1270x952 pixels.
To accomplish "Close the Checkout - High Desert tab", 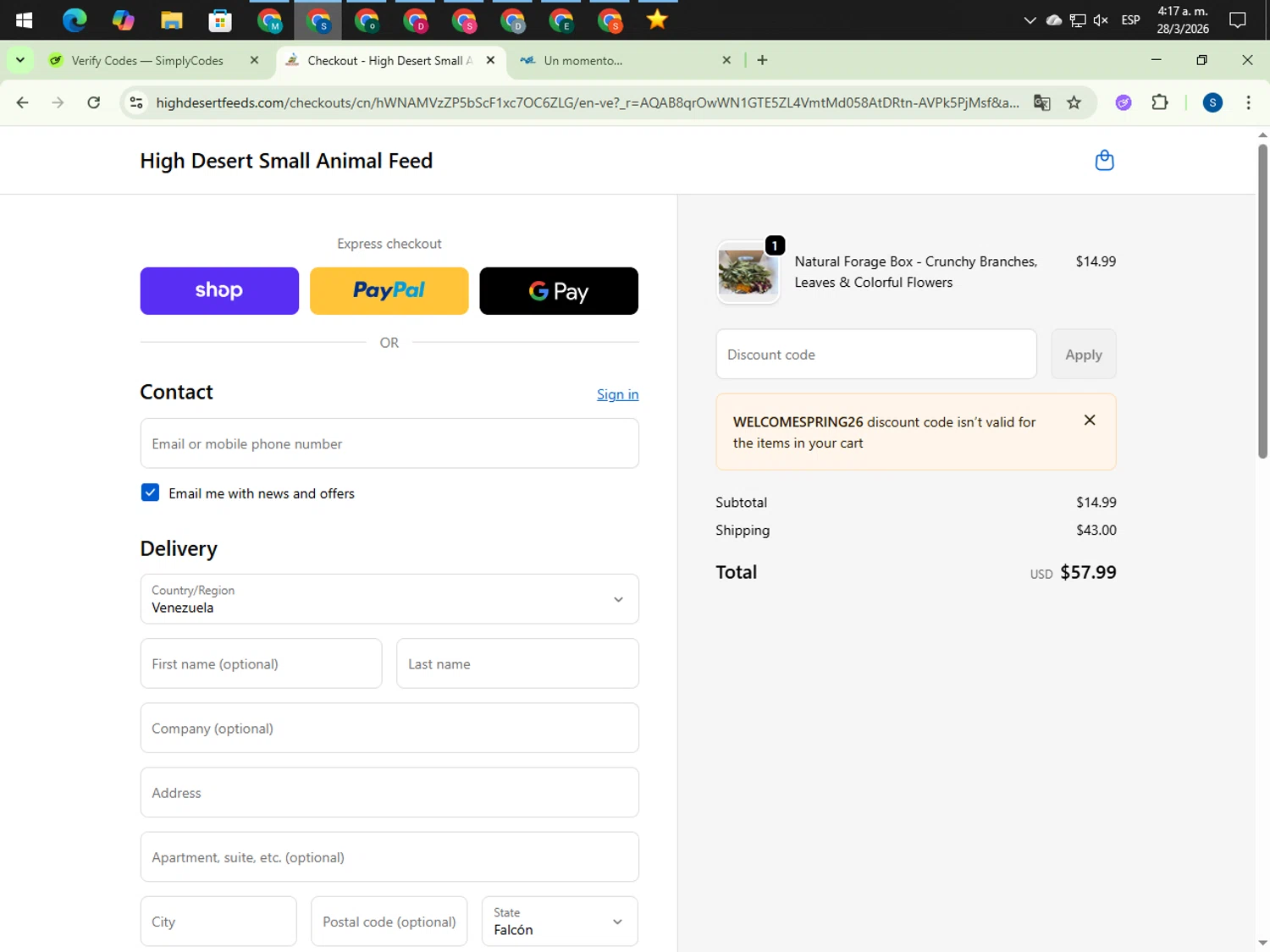I will [x=490, y=61].
